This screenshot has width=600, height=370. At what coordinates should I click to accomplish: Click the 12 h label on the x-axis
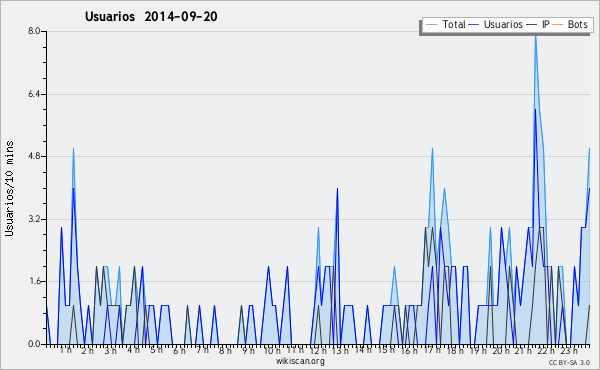318,351
